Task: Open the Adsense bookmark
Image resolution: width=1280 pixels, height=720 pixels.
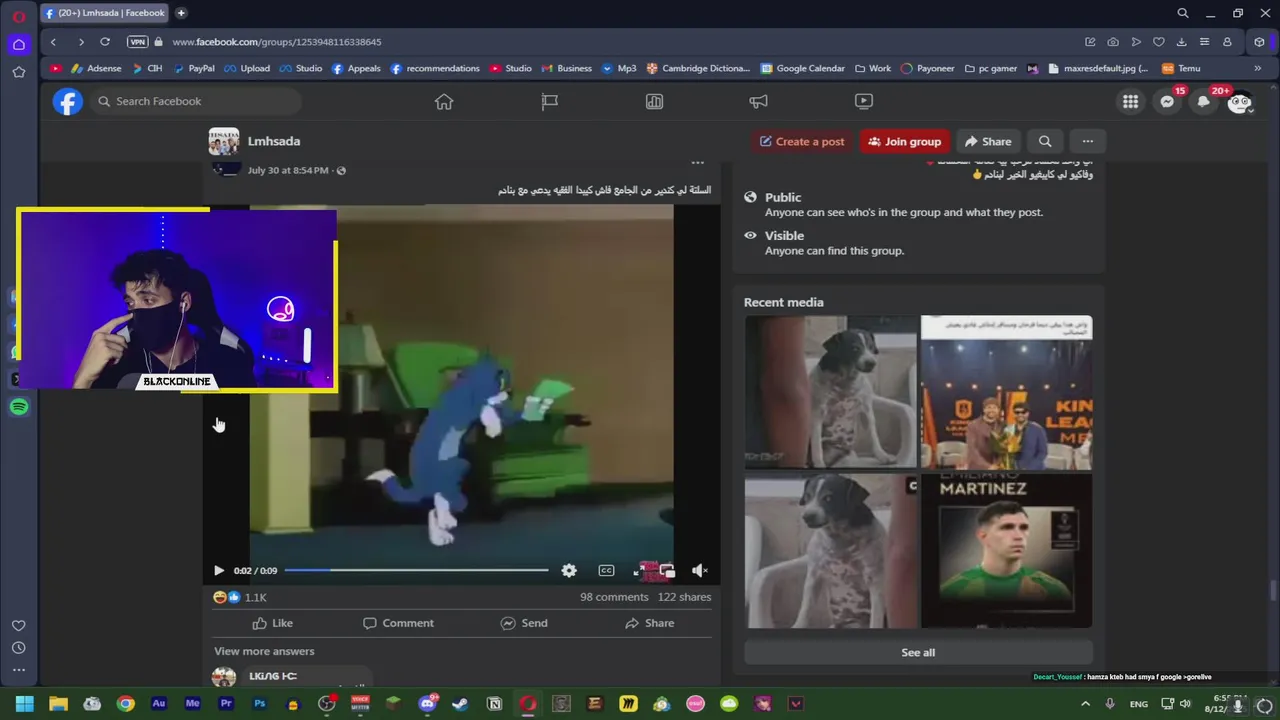Action: (96, 68)
